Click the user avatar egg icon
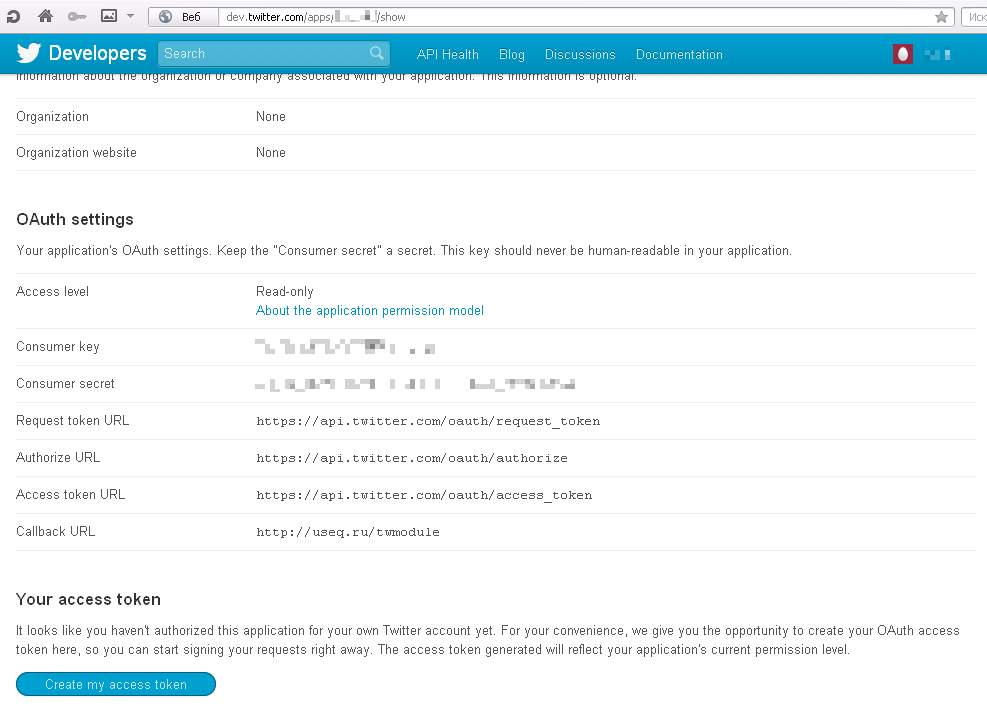Screen dimensions: 987x713 click(x=903, y=54)
